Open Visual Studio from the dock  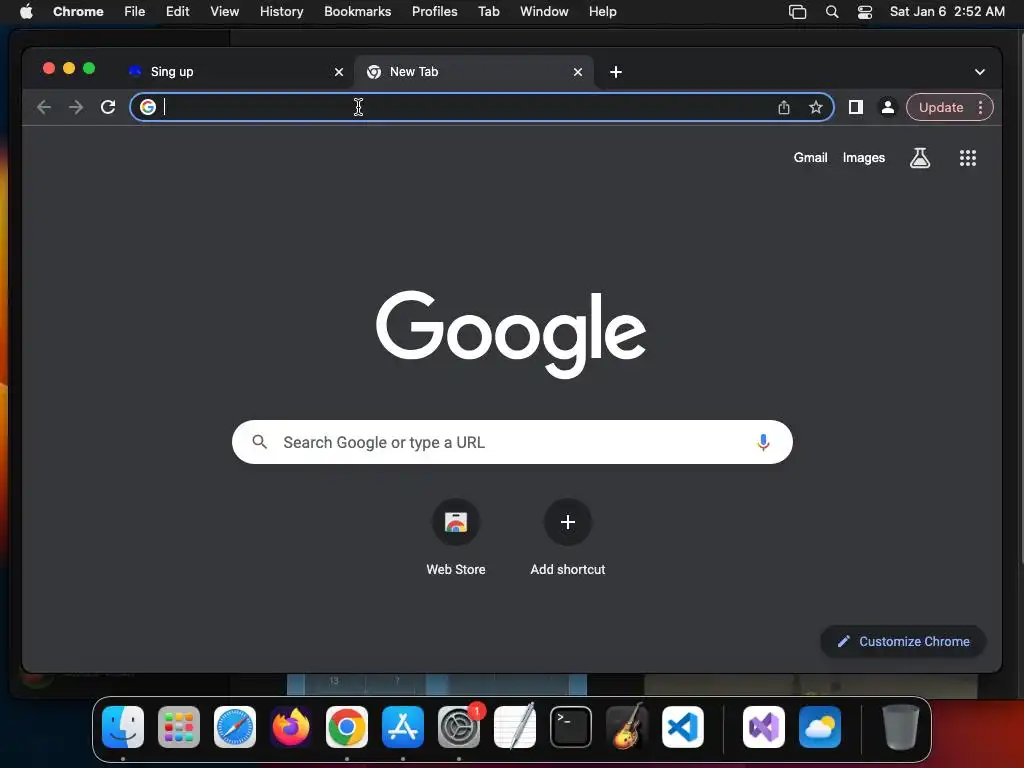763,727
